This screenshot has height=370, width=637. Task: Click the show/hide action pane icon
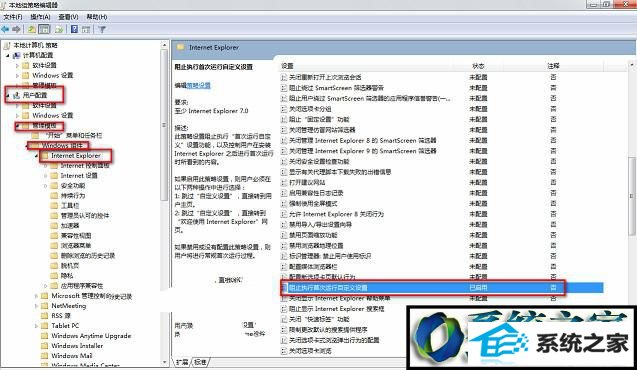86,29
